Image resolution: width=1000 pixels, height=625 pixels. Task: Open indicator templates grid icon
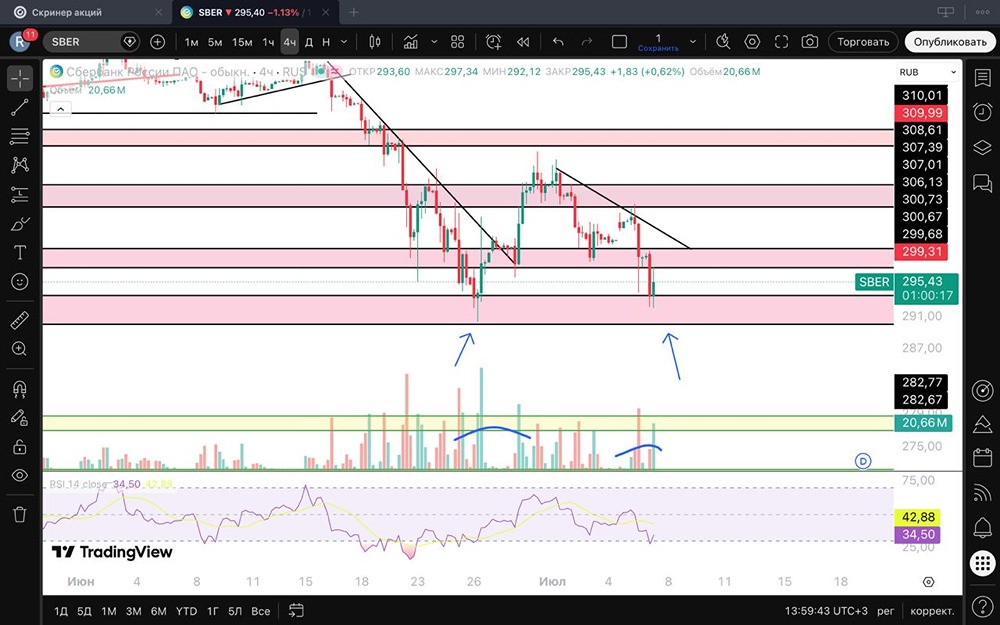457,42
